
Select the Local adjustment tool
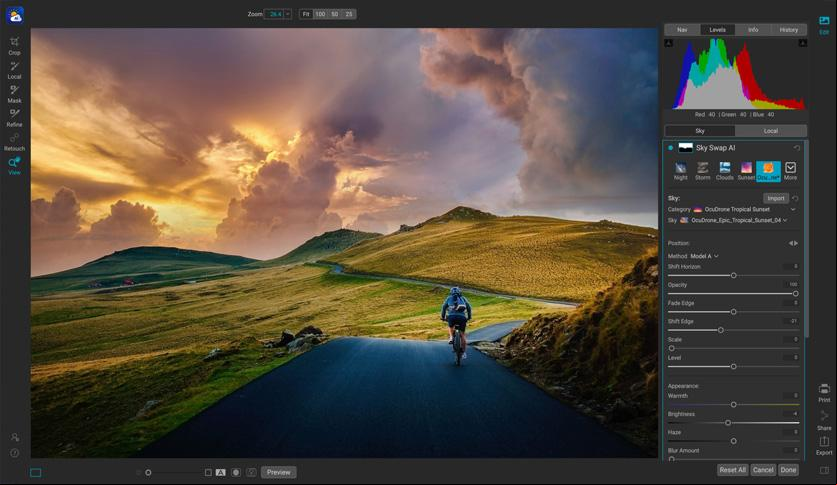(14, 69)
